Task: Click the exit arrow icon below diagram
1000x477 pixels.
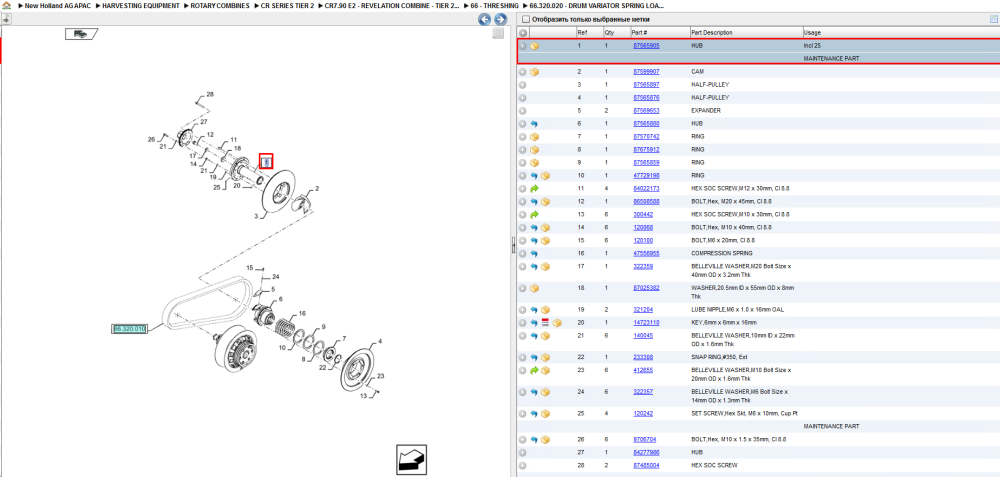Action: click(x=411, y=459)
